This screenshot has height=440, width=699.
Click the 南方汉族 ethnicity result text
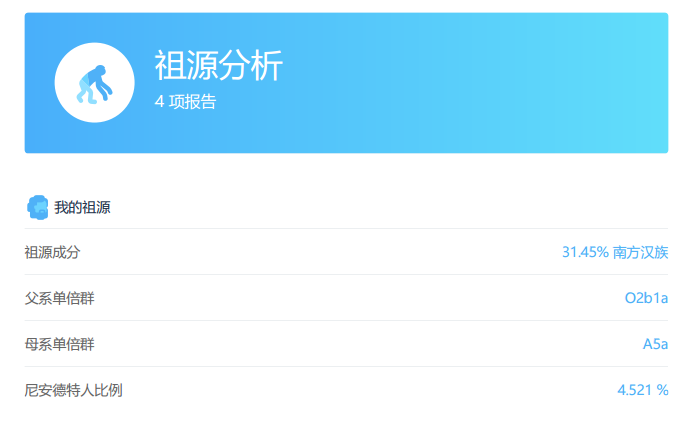[x=640, y=252]
